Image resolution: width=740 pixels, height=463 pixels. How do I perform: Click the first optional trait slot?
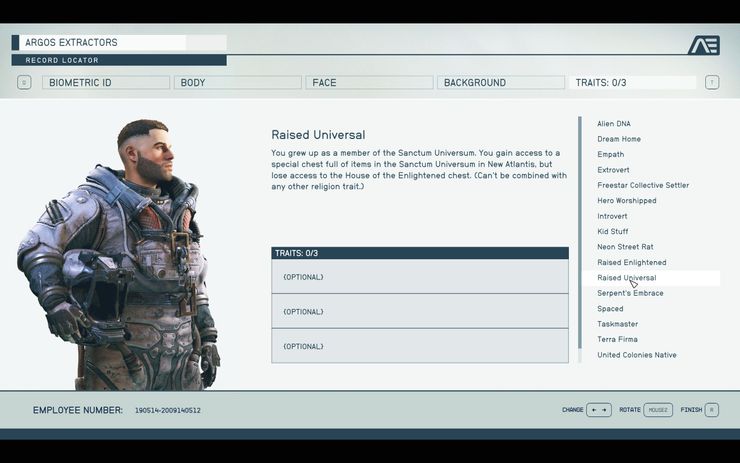point(420,277)
